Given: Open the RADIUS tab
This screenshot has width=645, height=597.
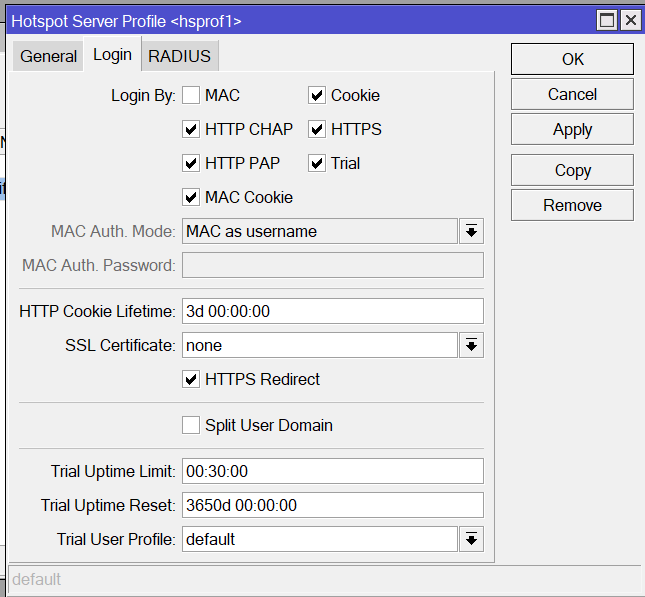Looking at the screenshot, I should (179, 56).
